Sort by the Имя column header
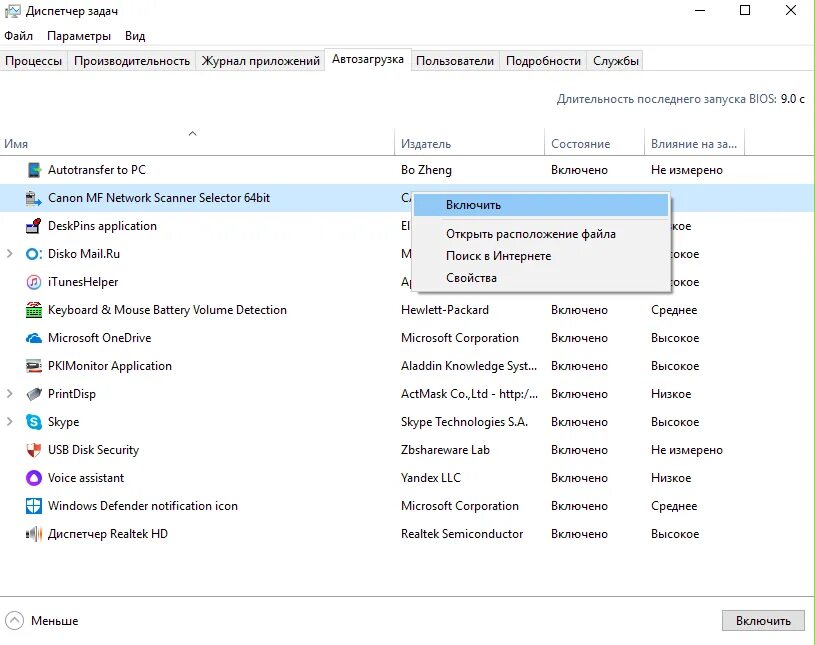 [x=198, y=141]
